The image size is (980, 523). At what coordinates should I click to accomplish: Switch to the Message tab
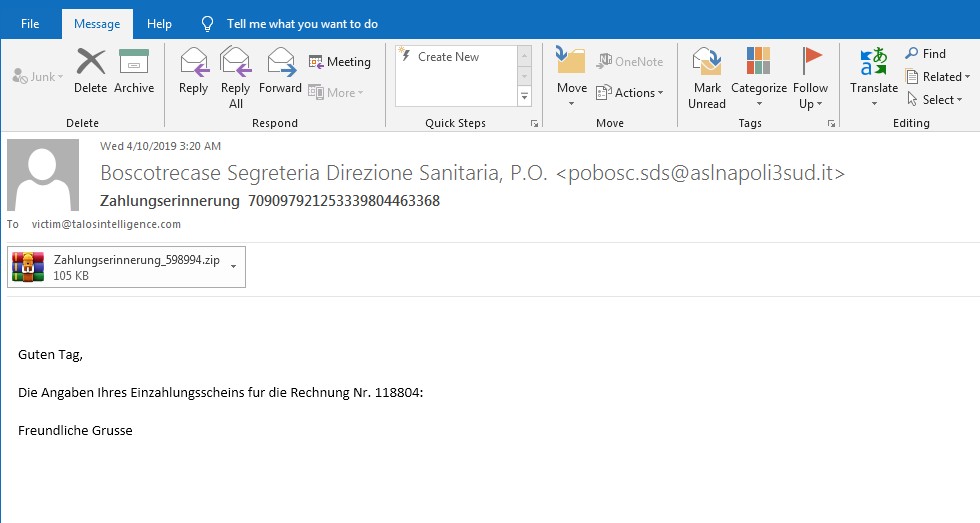[97, 24]
